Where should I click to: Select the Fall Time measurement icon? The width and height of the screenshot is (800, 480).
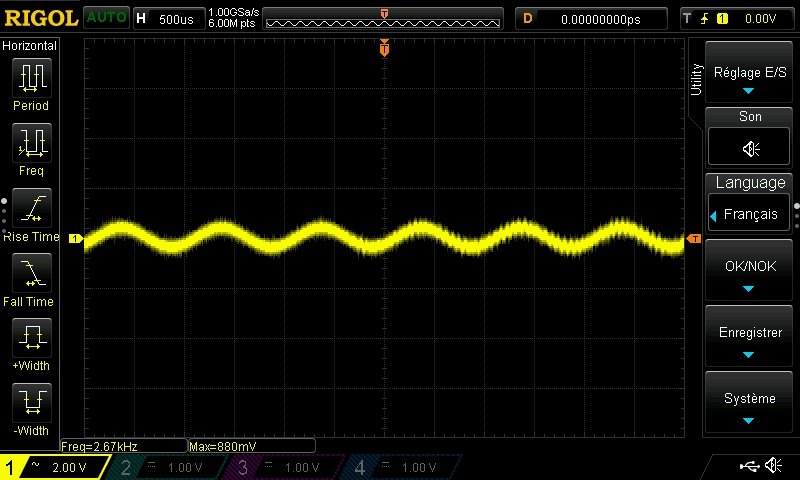32,272
